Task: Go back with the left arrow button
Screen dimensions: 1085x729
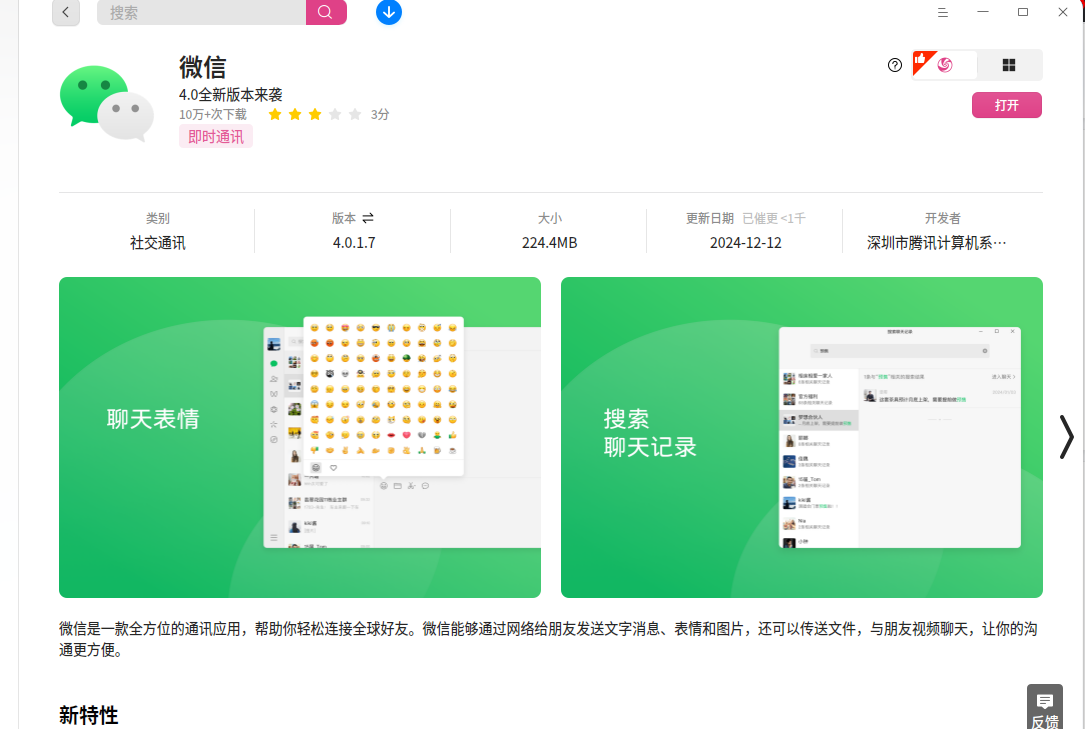Action: coord(66,12)
